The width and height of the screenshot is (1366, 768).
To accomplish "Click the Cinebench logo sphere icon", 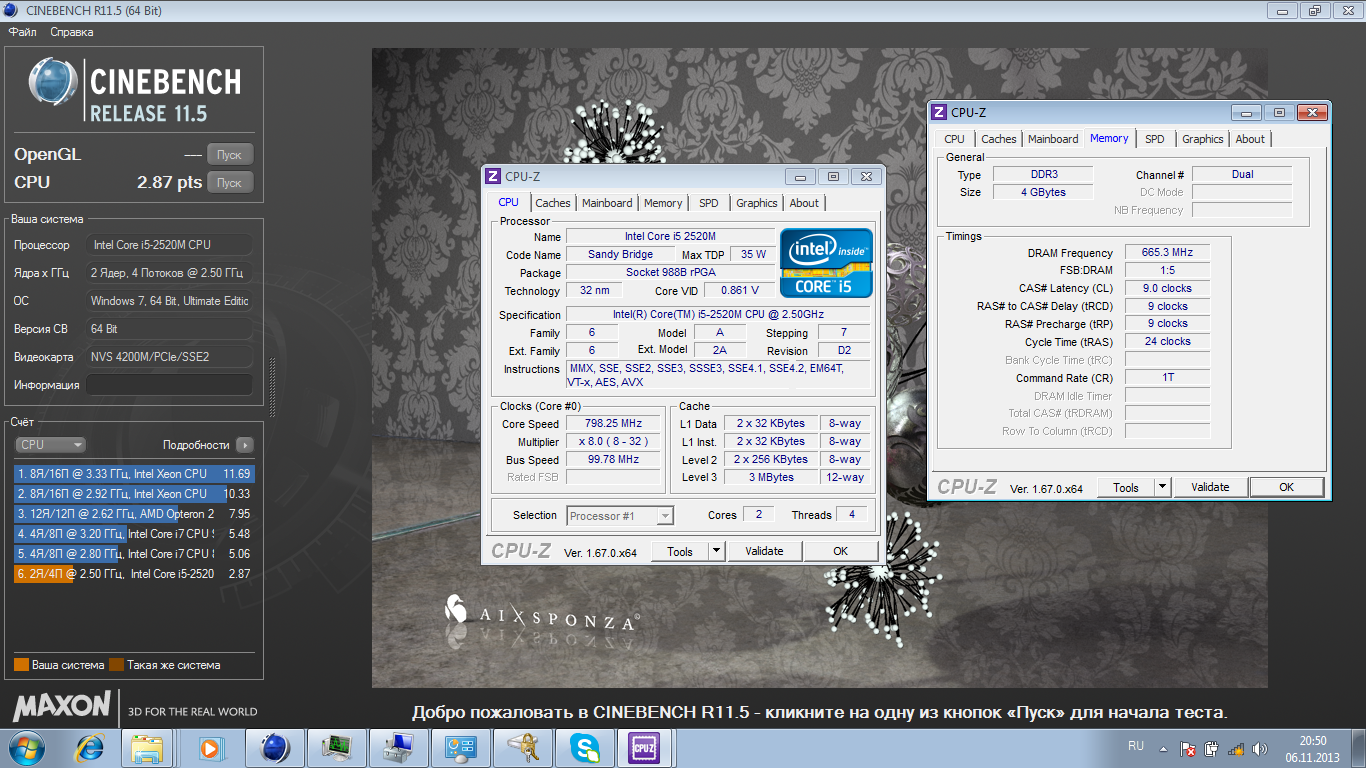I will pyautogui.click(x=53, y=83).
